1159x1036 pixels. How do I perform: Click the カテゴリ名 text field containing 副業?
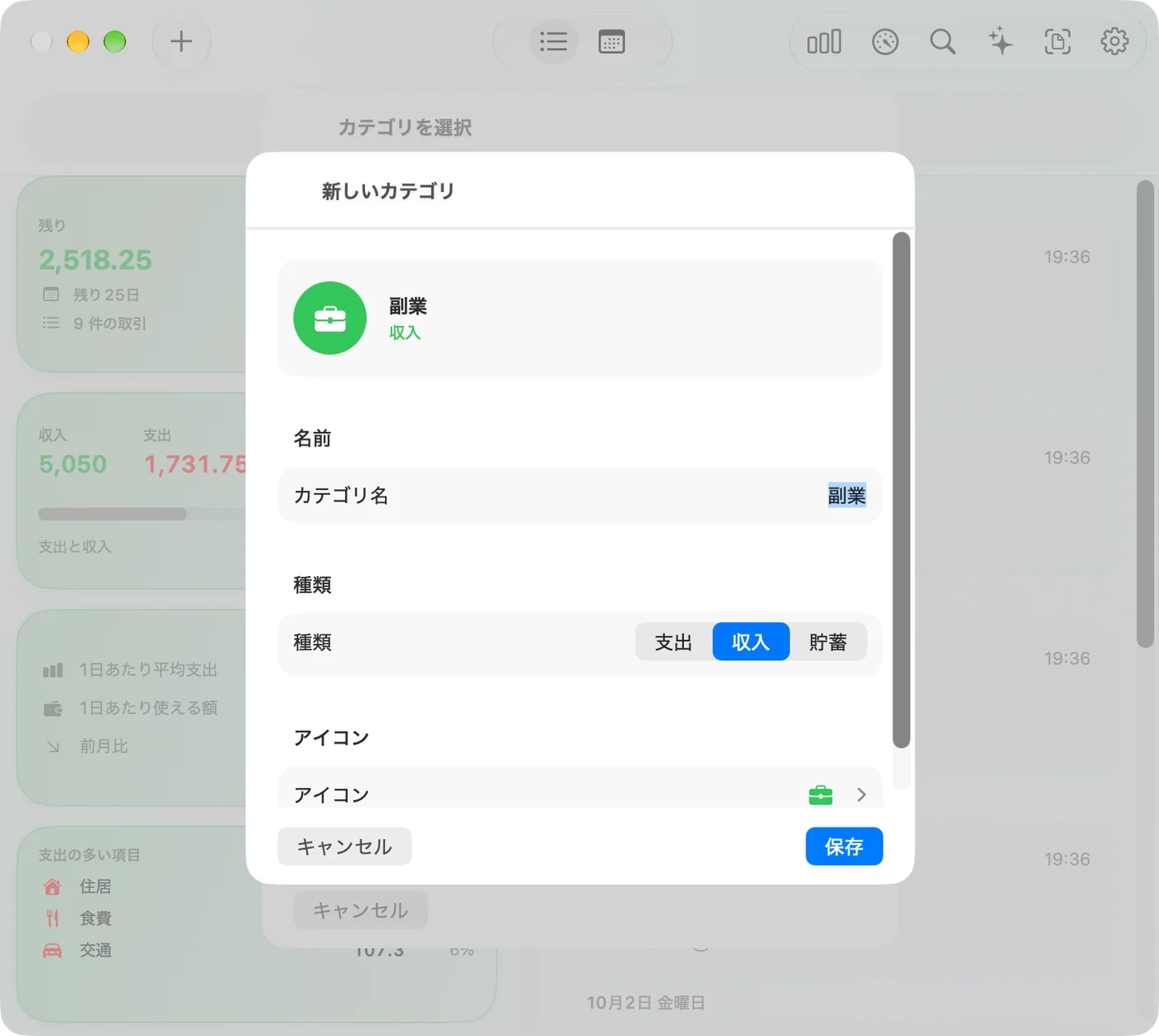(579, 495)
